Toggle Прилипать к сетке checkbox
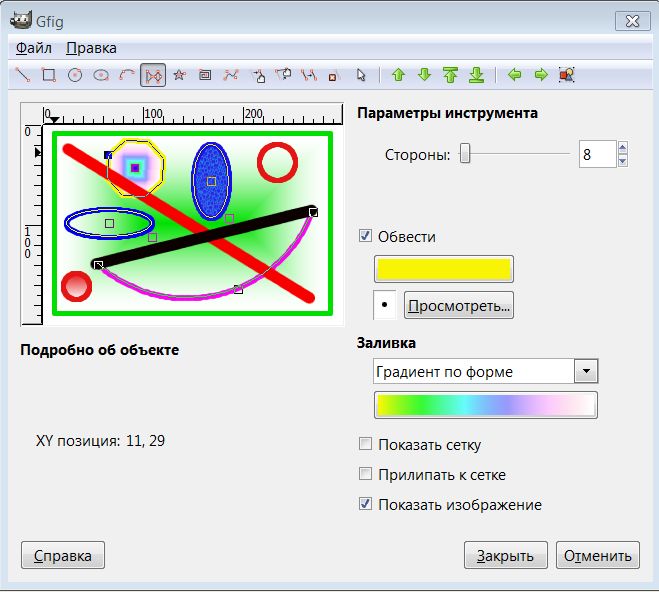The width and height of the screenshot is (659, 592). (x=365, y=475)
